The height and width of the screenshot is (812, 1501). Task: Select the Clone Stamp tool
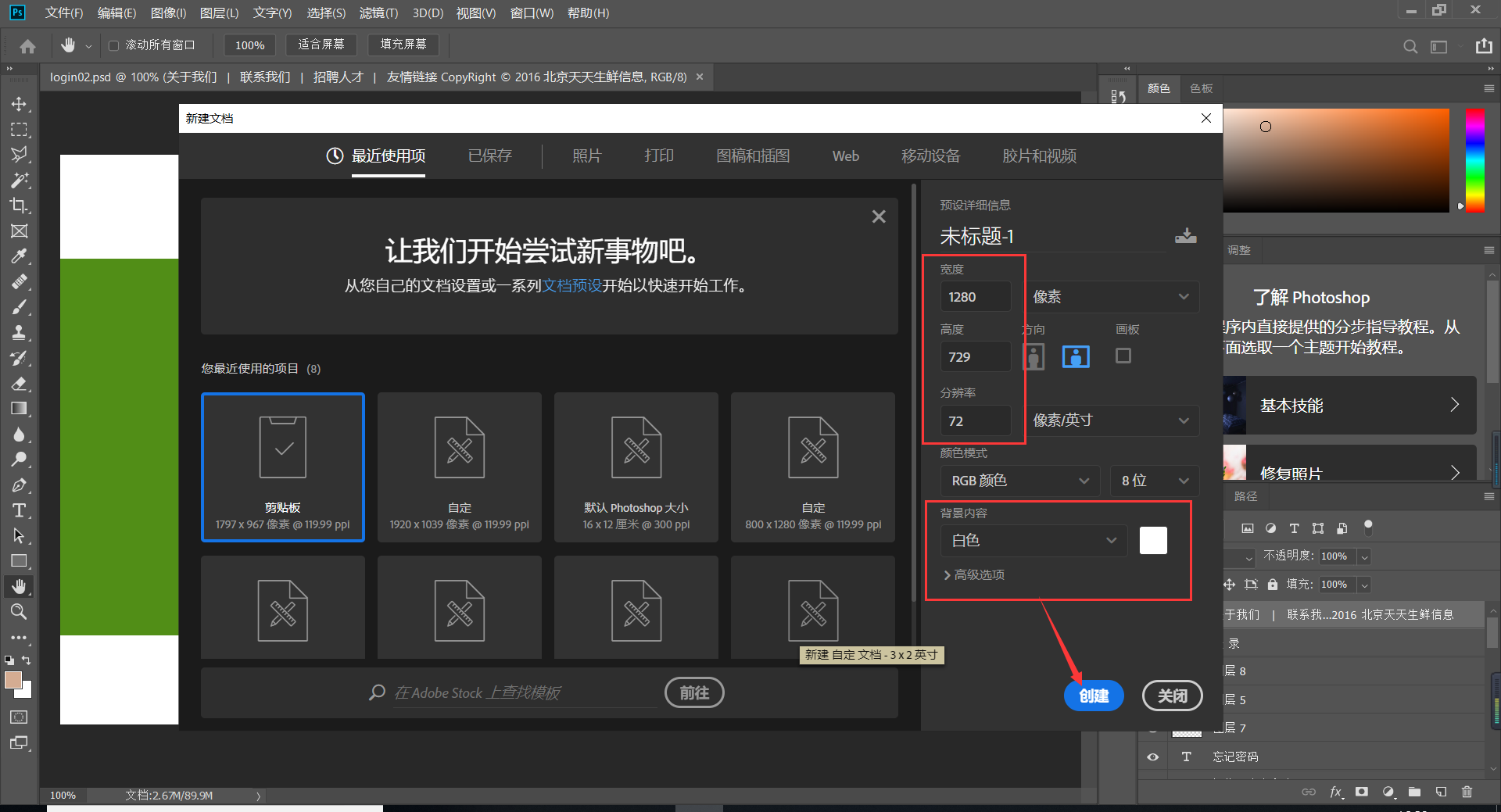tap(19, 332)
